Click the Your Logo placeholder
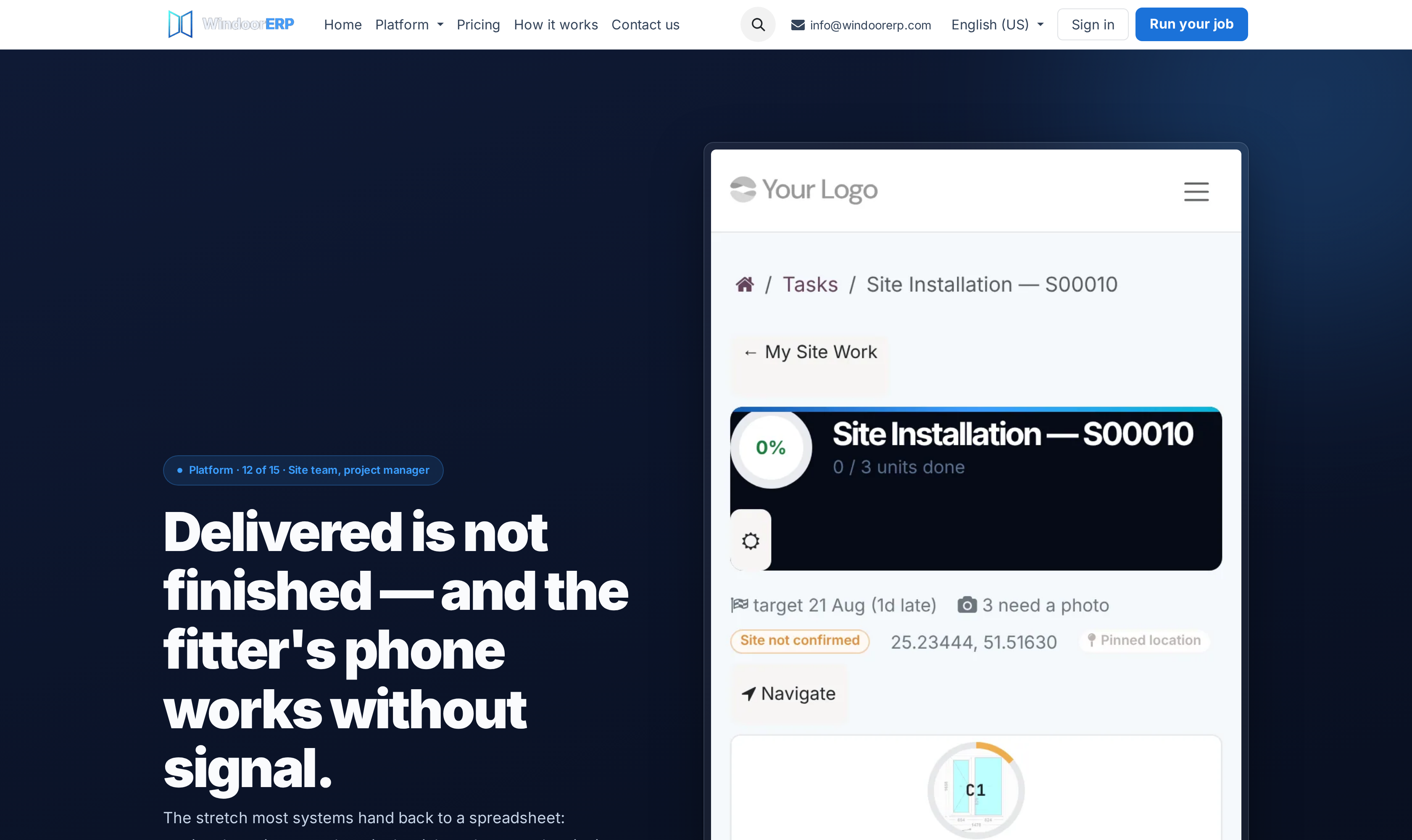 point(803,189)
